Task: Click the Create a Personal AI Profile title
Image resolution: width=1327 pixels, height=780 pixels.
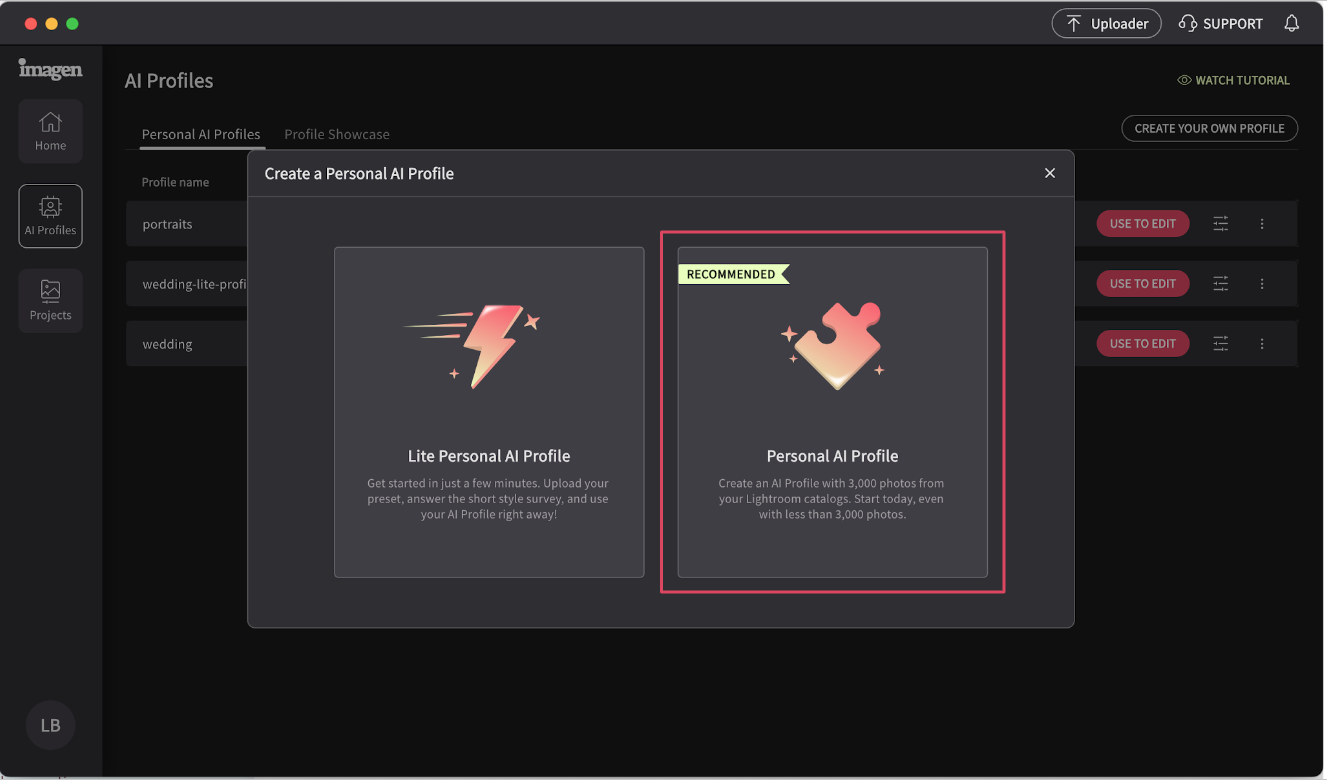Action: coord(359,173)
